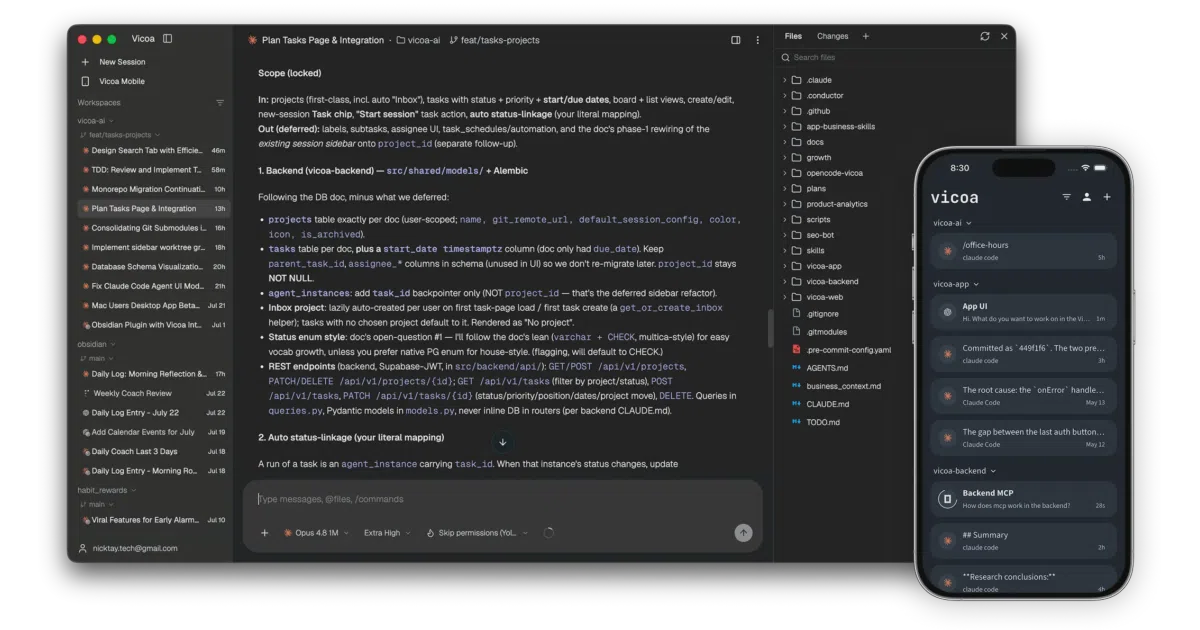Image resolution: width=1200 pixels, height=630 pixels.
Task: Click the scroll-to-bottom arrow in the chat
Action: [x=502, y=442]
